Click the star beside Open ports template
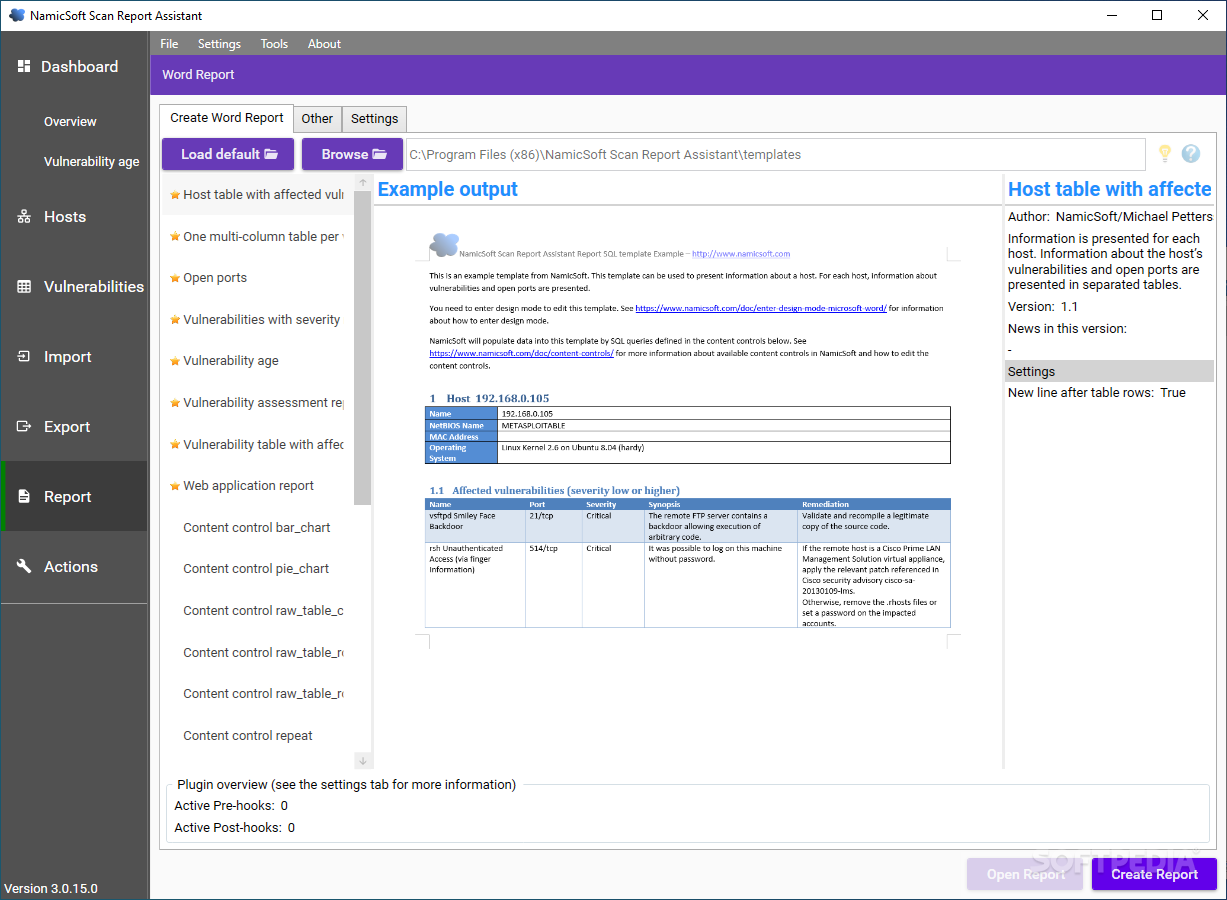This screenshot has width=1227, height=900. click(175, 278)
